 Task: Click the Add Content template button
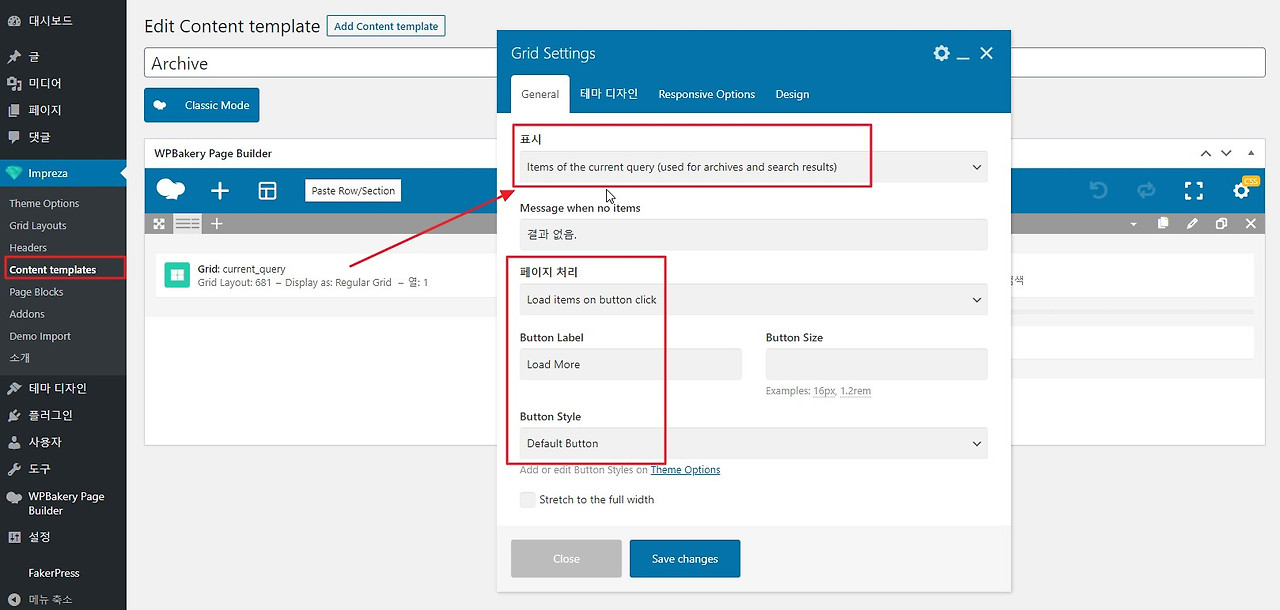[x=386, y=26]
